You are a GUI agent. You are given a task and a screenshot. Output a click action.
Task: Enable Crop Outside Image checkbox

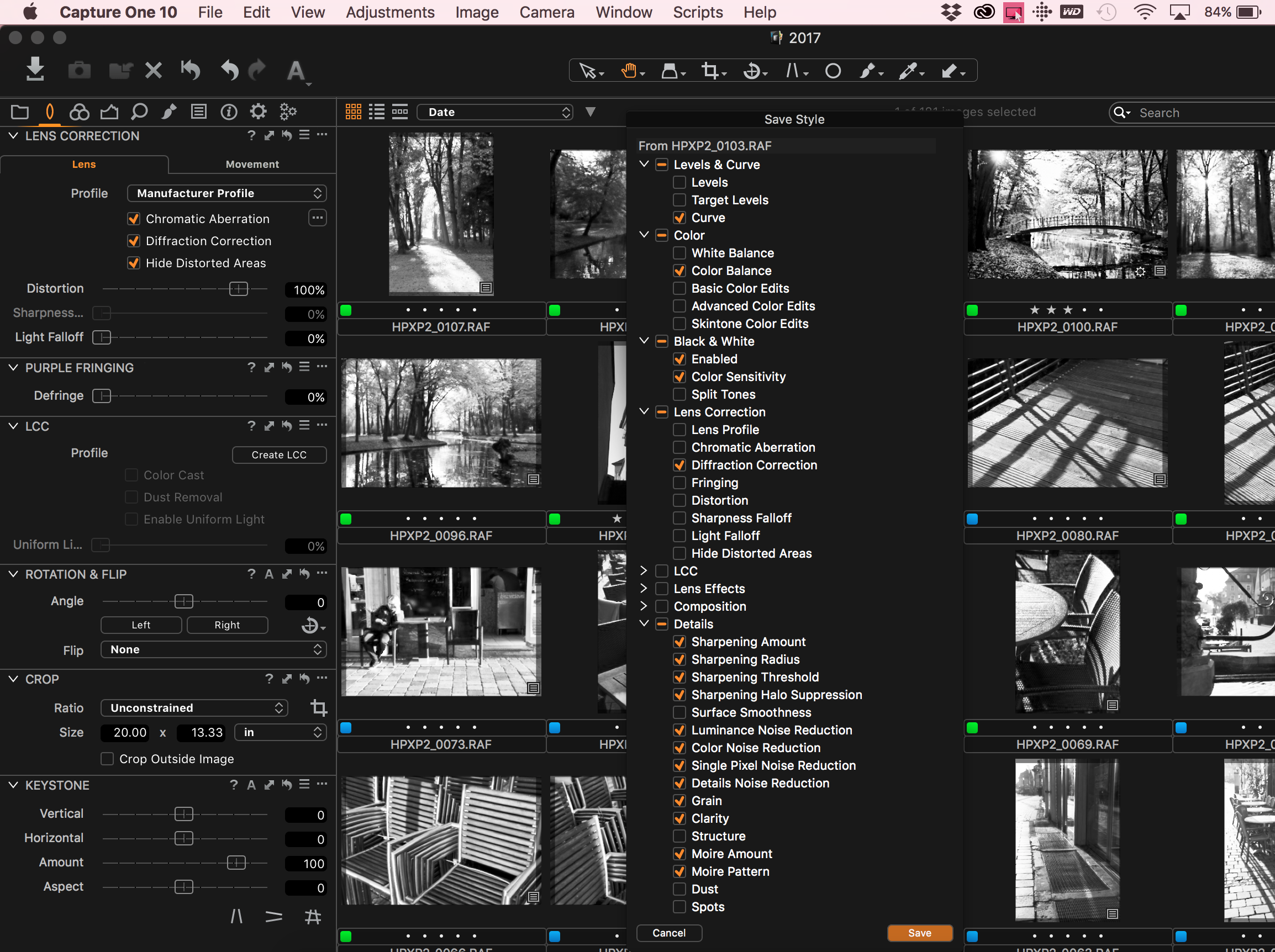tap(107, 759)
